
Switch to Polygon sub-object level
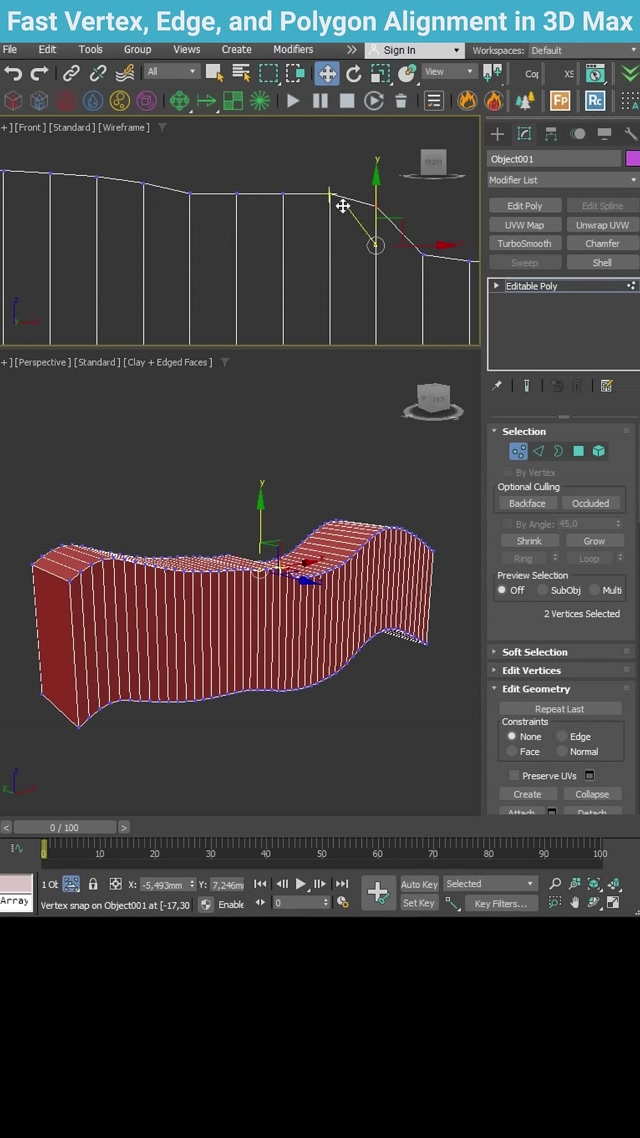pos(578,451)
